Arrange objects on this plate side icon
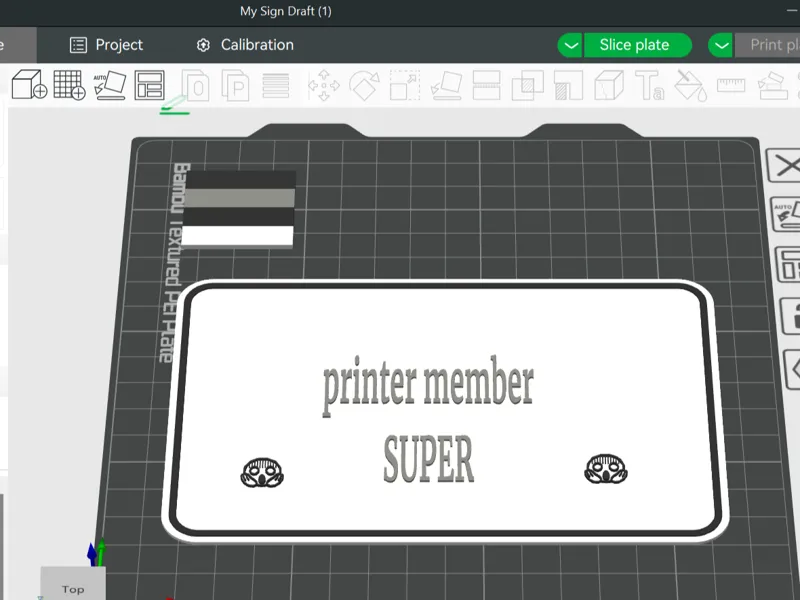 (x=788, y=264)
